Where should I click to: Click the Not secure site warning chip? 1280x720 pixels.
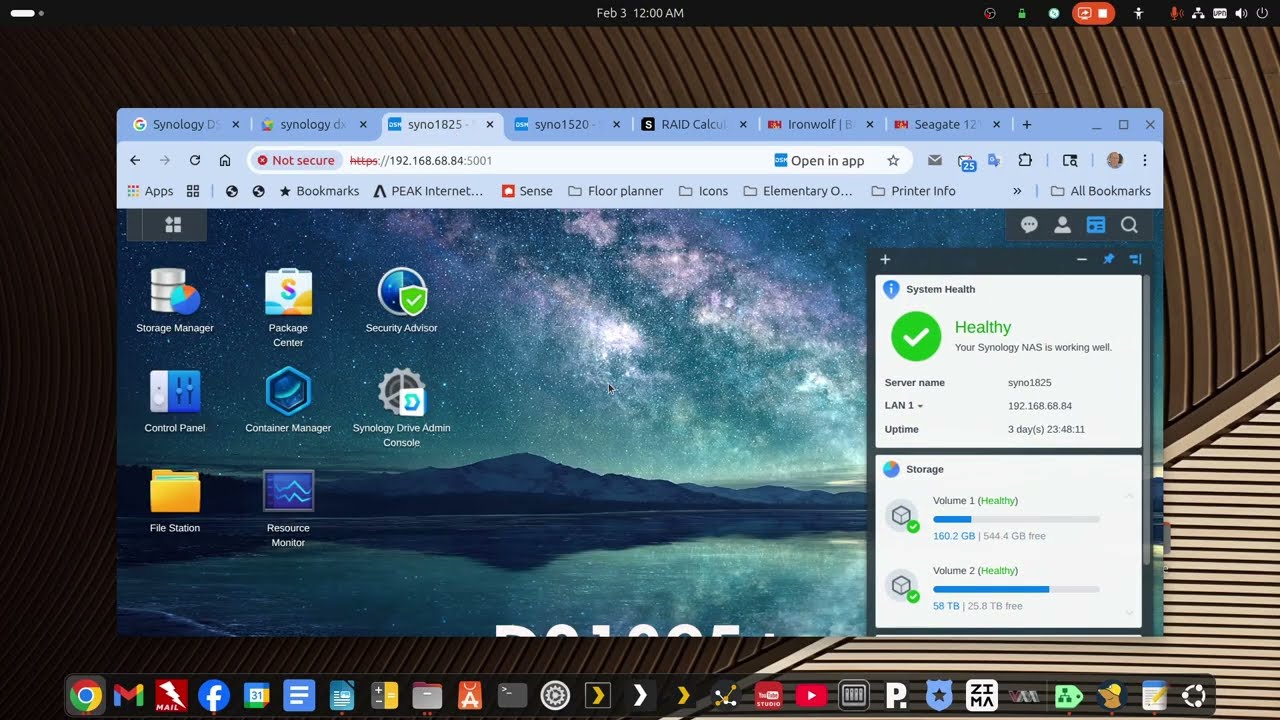tap(295, 160)
